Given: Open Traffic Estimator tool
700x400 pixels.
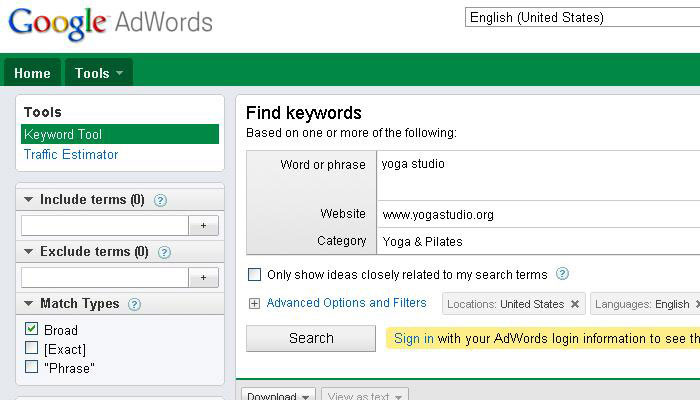Looking at the screenshot, I should (71, 154).
